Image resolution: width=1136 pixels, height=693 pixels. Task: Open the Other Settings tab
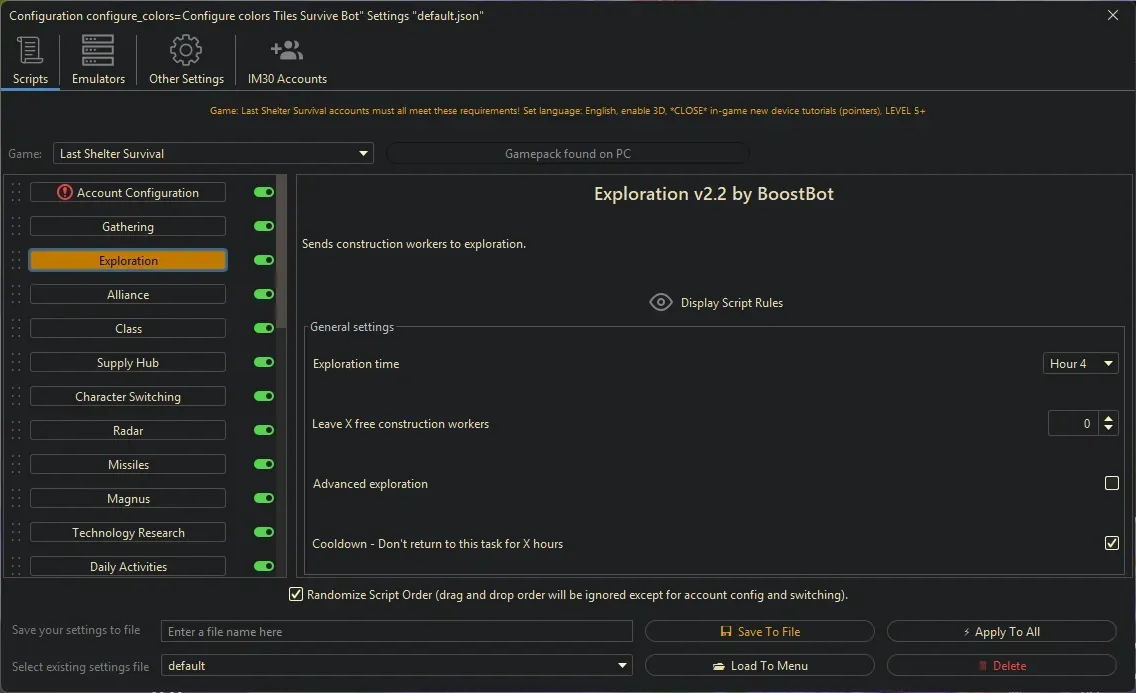pos(186,61)
